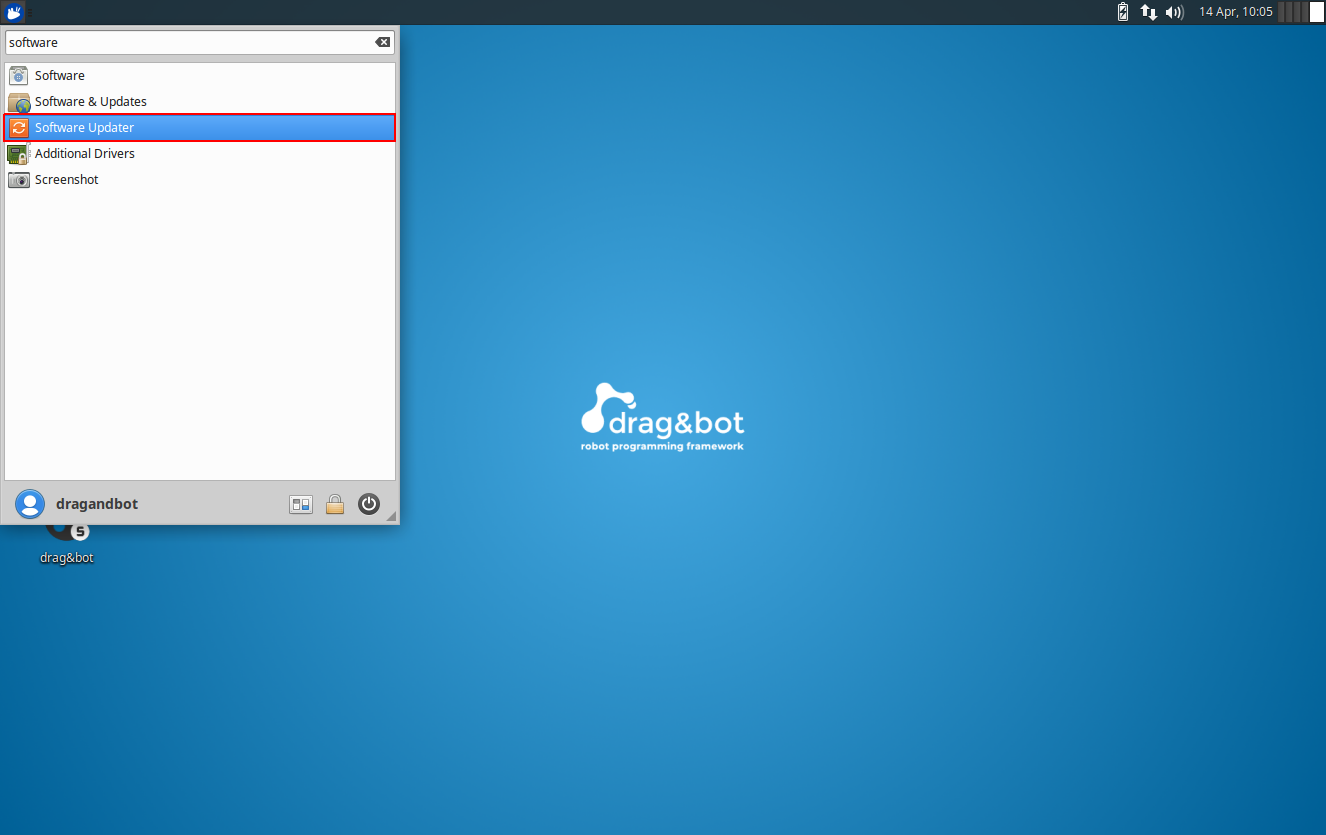The height and width of the screenshot is (835, 1326).
Task: Click the menu resize grip in the corner
Action: pyautogui.click(x=391, y=516)
